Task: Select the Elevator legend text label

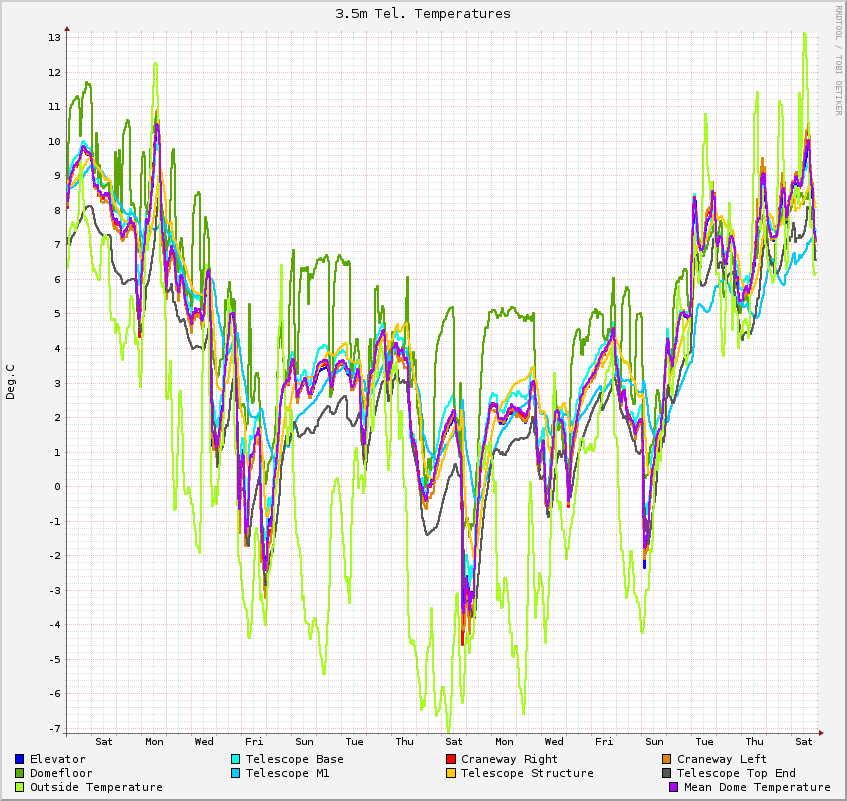Action: (58, 759)
